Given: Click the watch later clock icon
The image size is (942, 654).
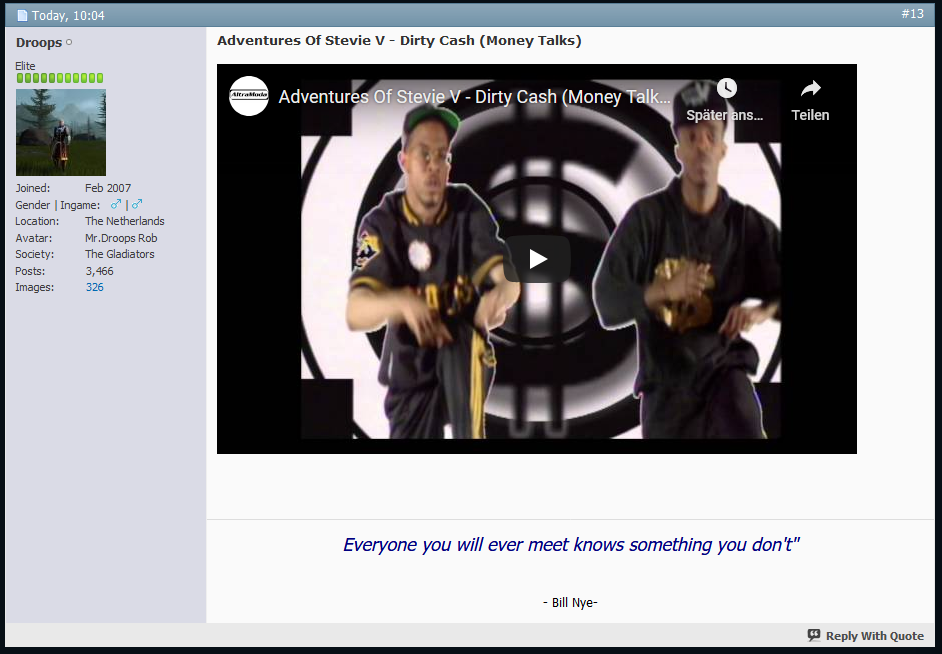Looking at the screenshot, I should [726, 89].
